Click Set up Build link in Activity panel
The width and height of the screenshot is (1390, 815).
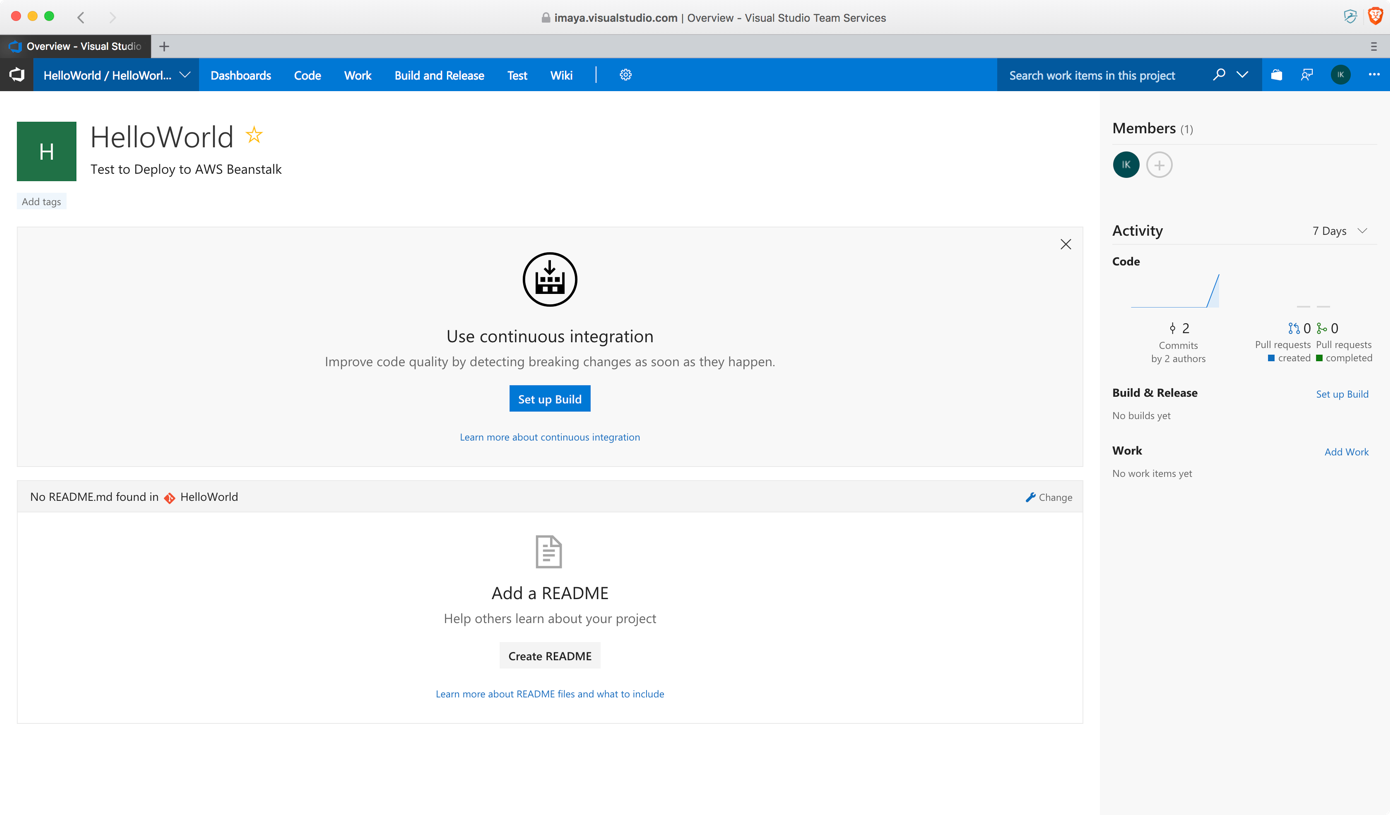coord(1342,394)
